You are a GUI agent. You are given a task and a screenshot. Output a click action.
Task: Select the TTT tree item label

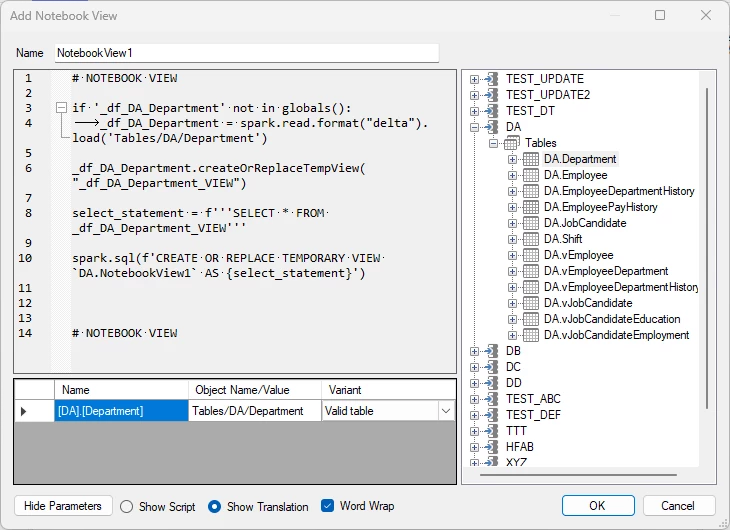pyautogui.click(x=516, y=431)
